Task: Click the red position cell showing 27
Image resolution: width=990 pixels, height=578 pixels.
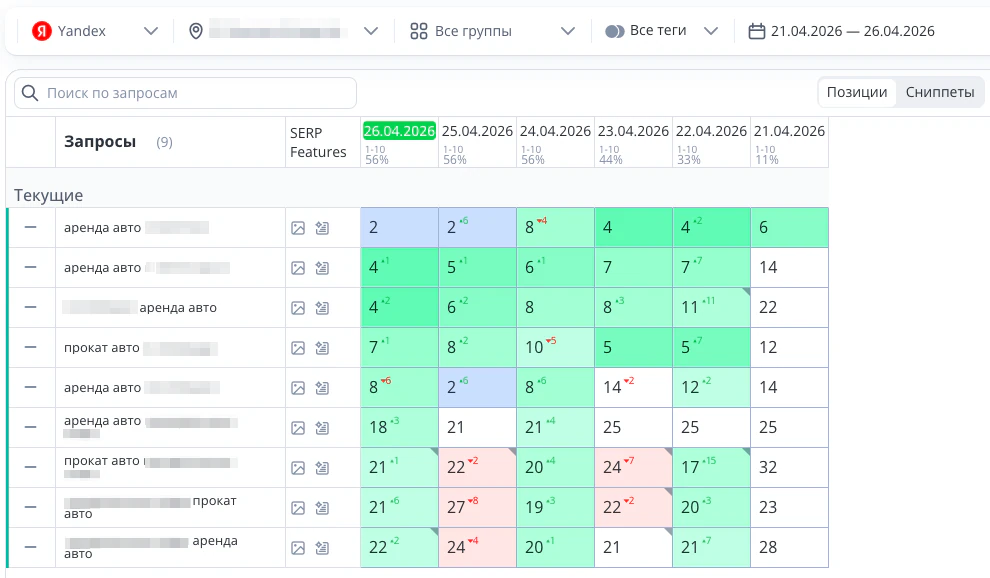Action: (477, 507)
